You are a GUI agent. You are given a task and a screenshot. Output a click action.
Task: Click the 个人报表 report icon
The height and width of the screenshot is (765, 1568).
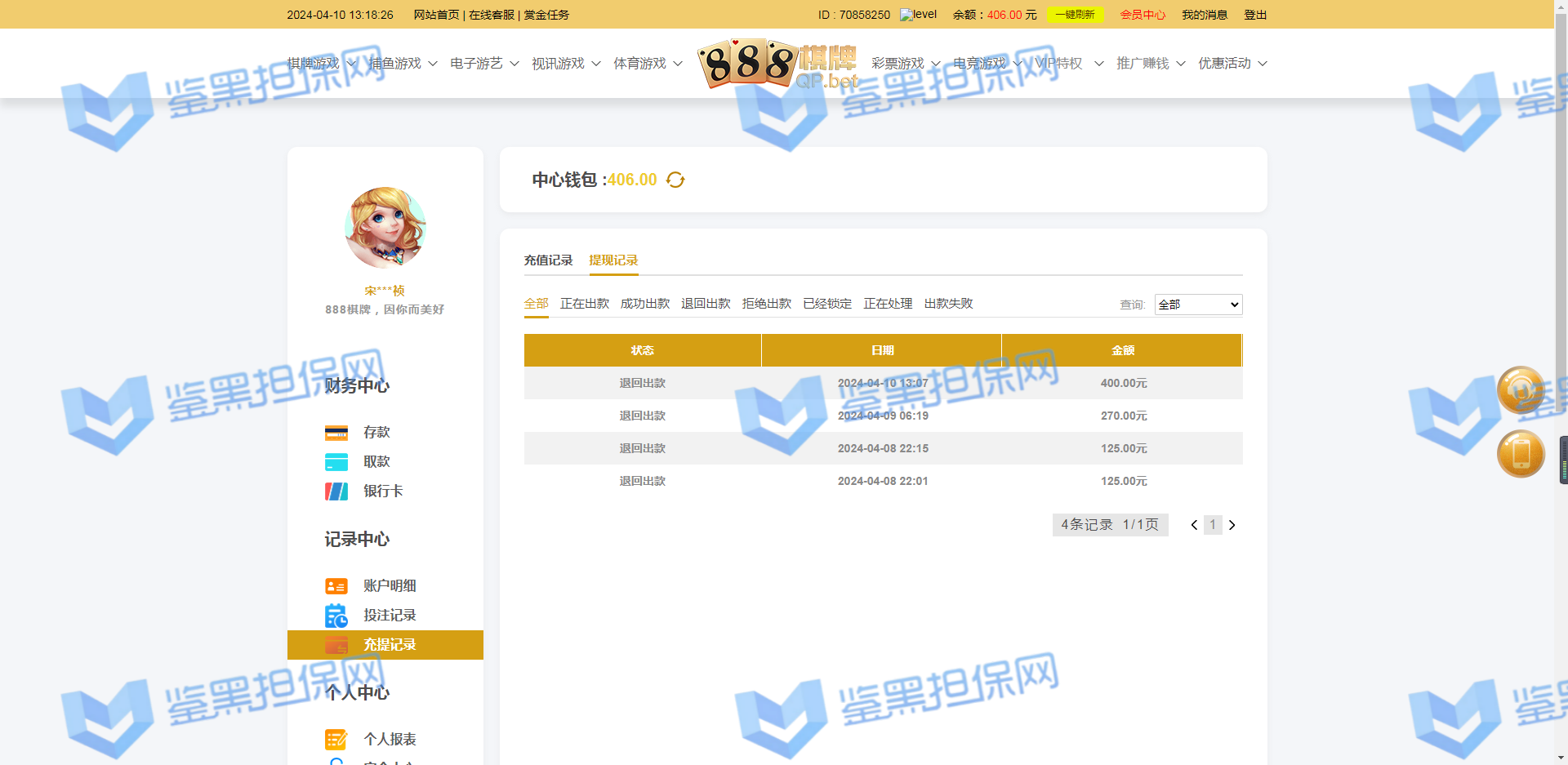336,740
